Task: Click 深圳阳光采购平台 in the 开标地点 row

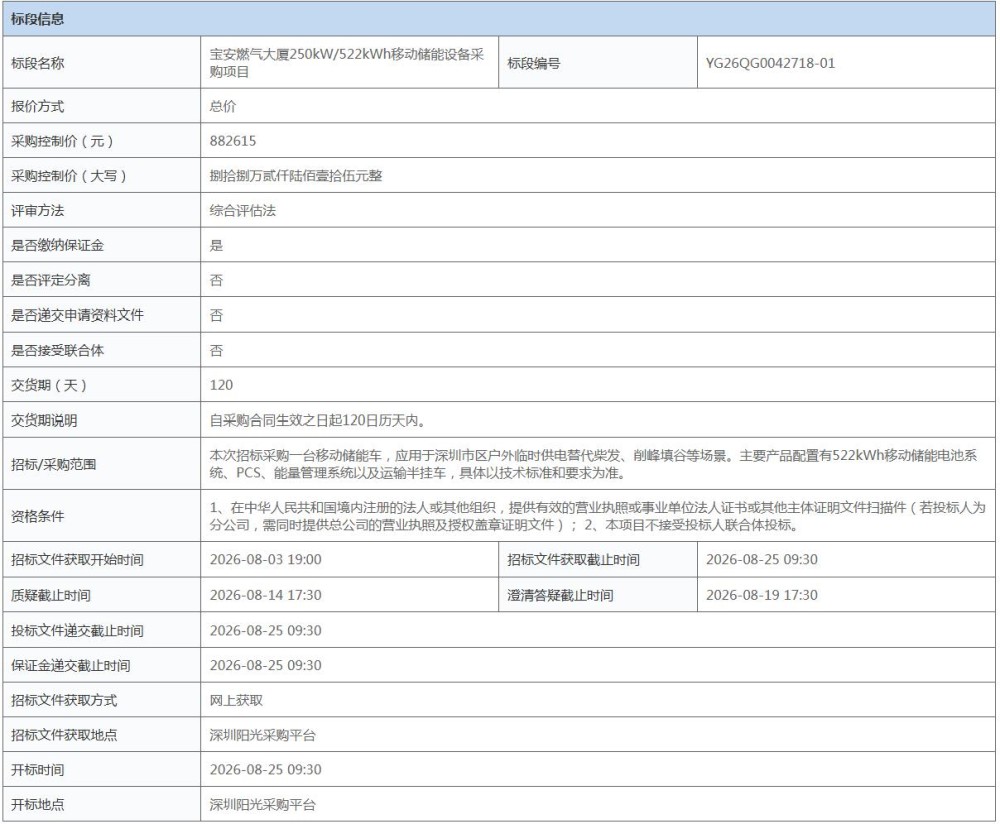Action: (x=263, y=805)
